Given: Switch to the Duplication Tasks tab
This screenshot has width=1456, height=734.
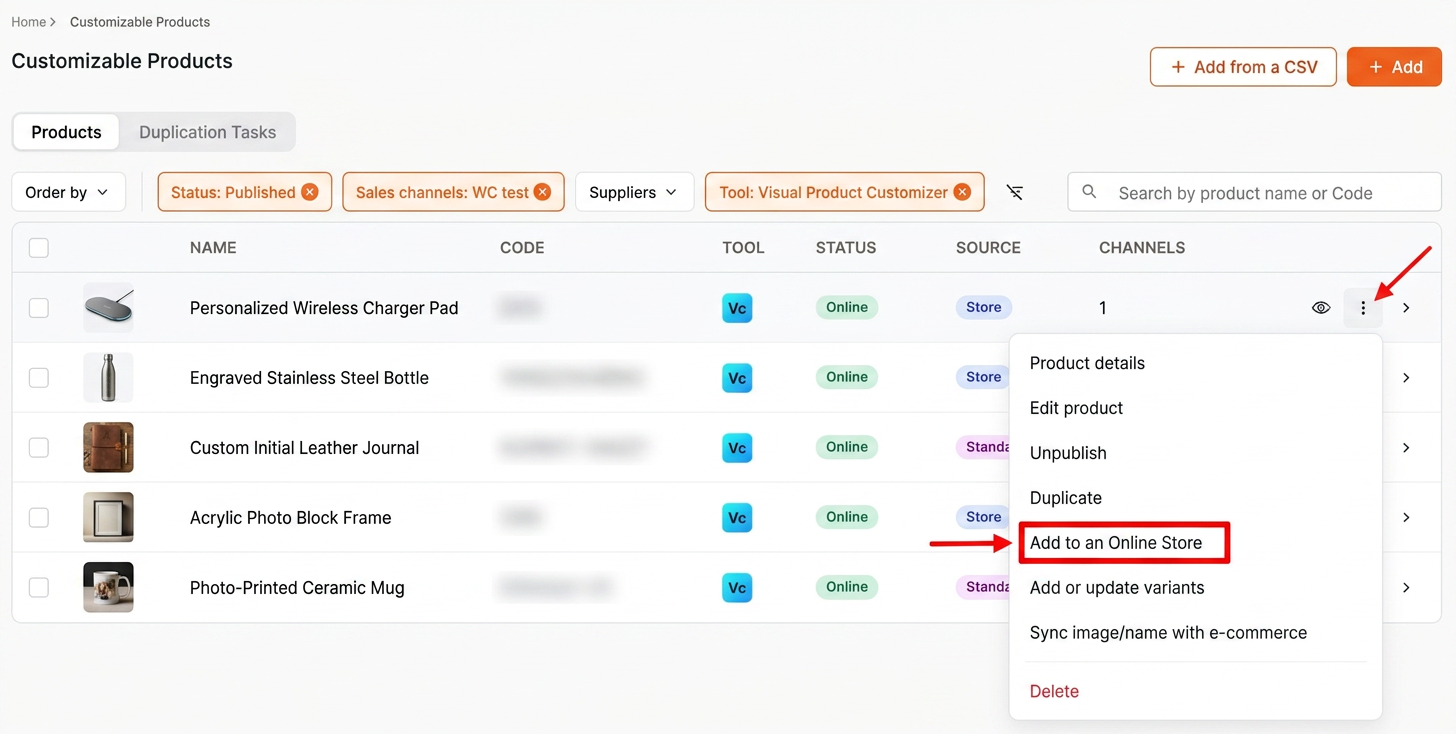Looking at the screenshot, I should [207, 132].
